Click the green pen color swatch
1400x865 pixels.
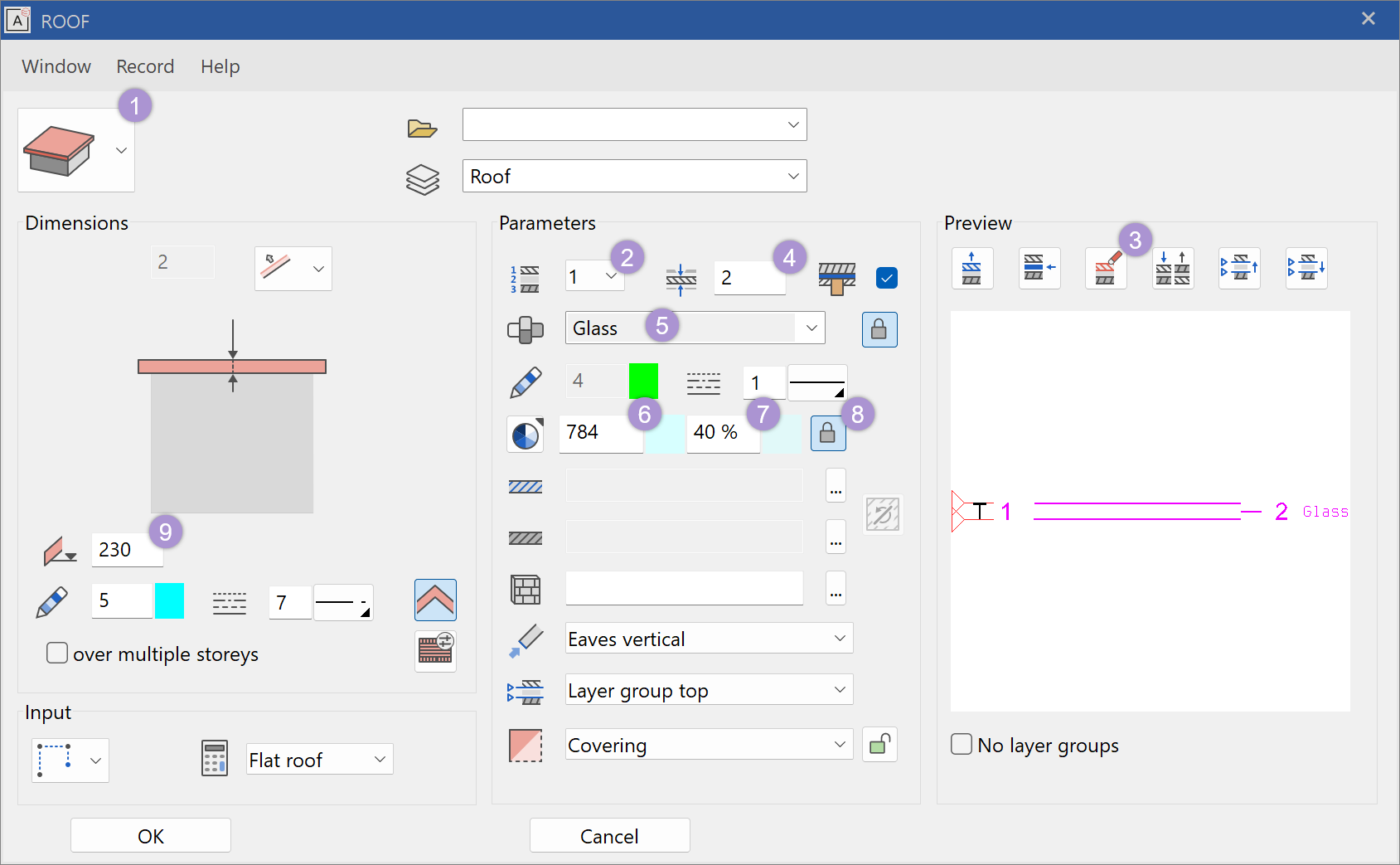[643, 381]
